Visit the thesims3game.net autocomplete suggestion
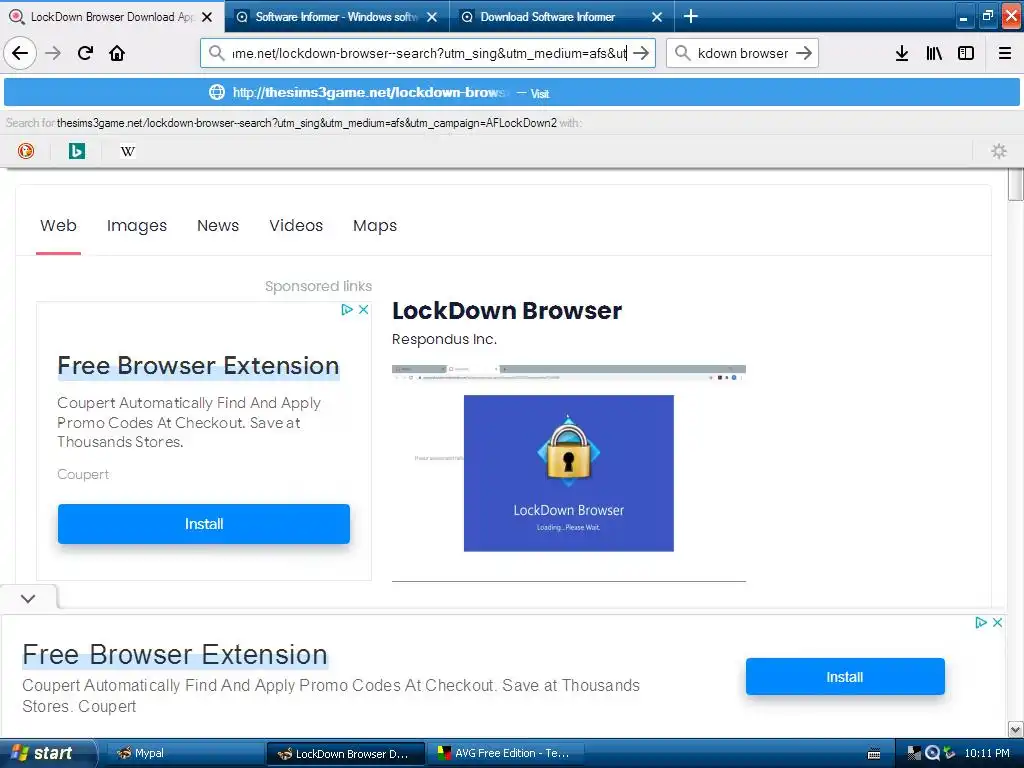The width and height of the screenshot is (1024, 768). click(512, 92)
